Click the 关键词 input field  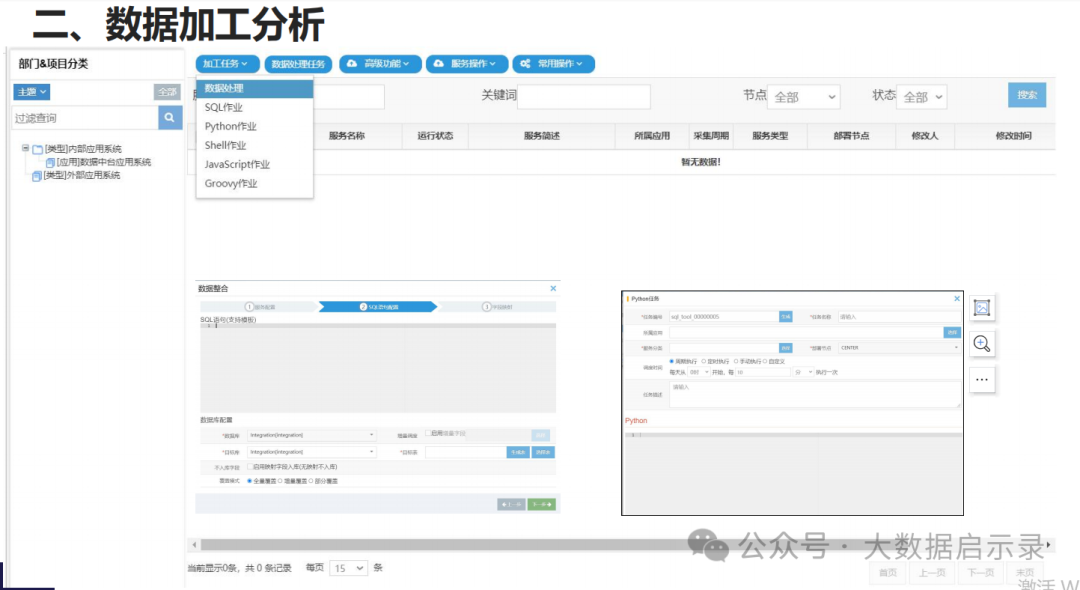coord(583,97)
